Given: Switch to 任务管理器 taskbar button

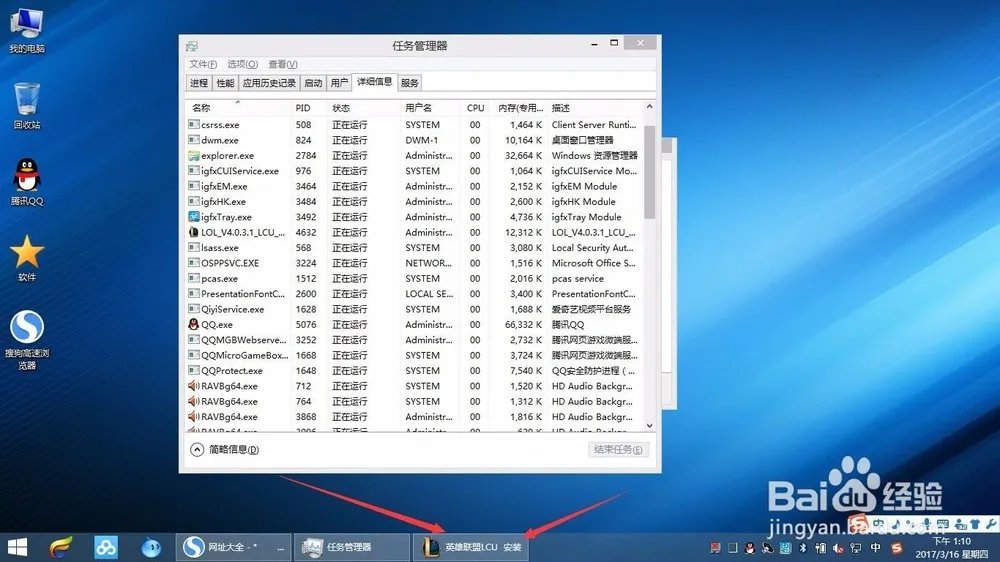Looking at the screenshot, I should pos(351,547).
